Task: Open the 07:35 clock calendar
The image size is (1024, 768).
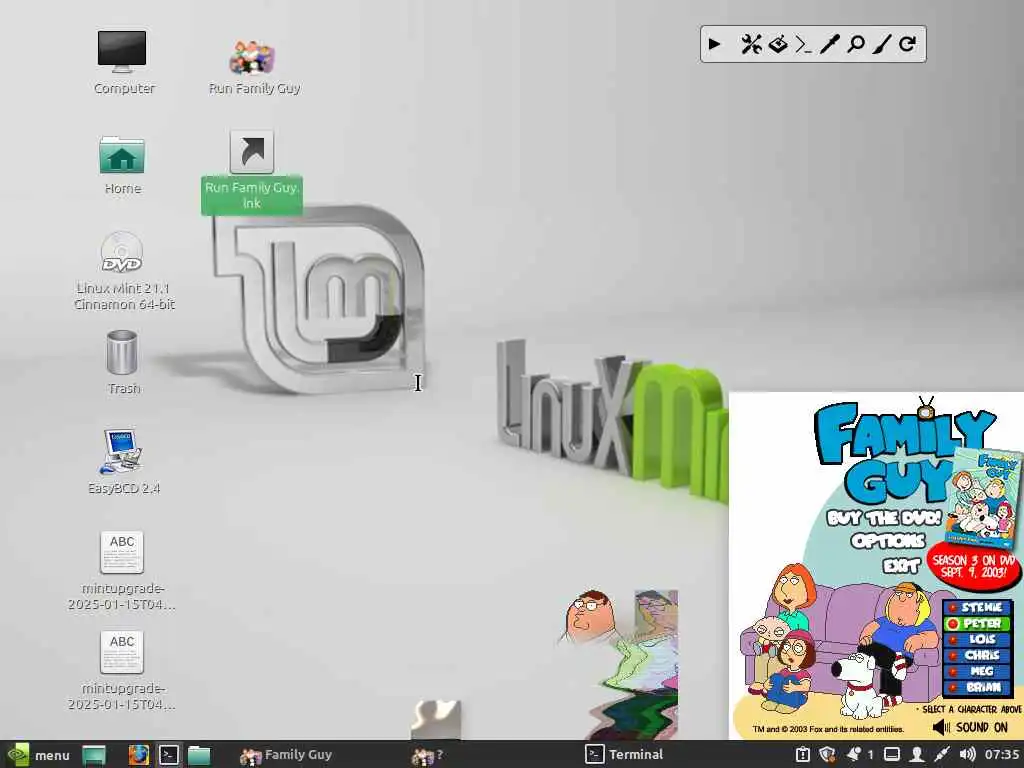Action: tap(1002, 754)
